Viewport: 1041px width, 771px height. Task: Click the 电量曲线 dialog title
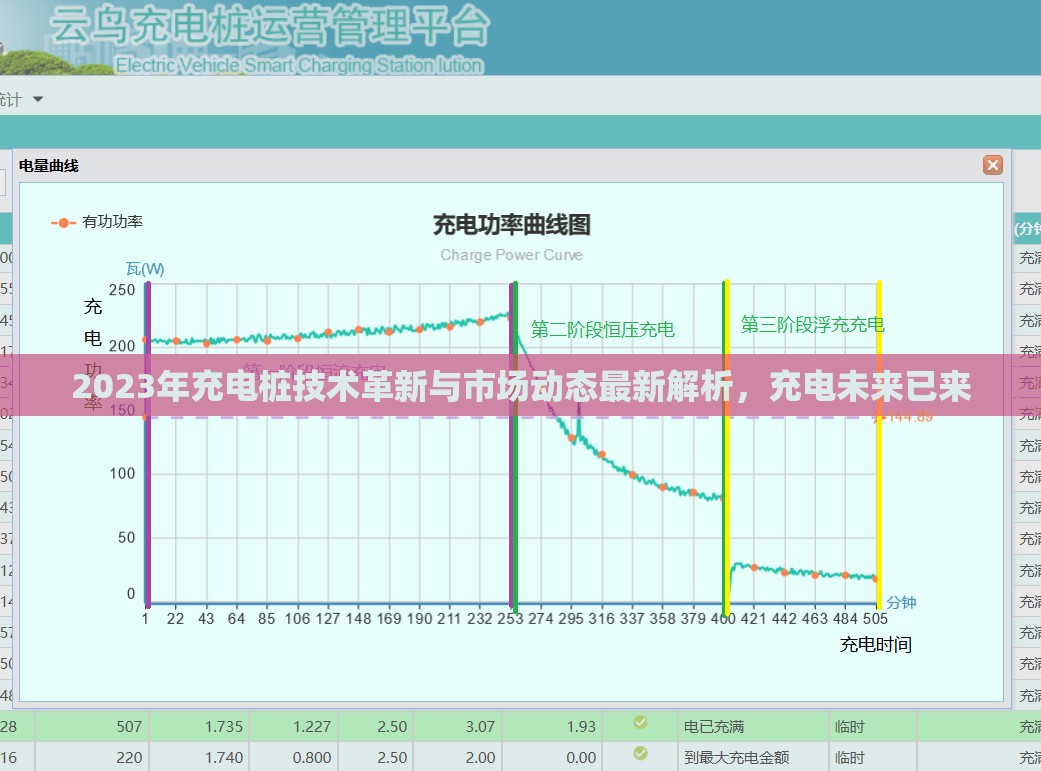click(x=48, y=165)
